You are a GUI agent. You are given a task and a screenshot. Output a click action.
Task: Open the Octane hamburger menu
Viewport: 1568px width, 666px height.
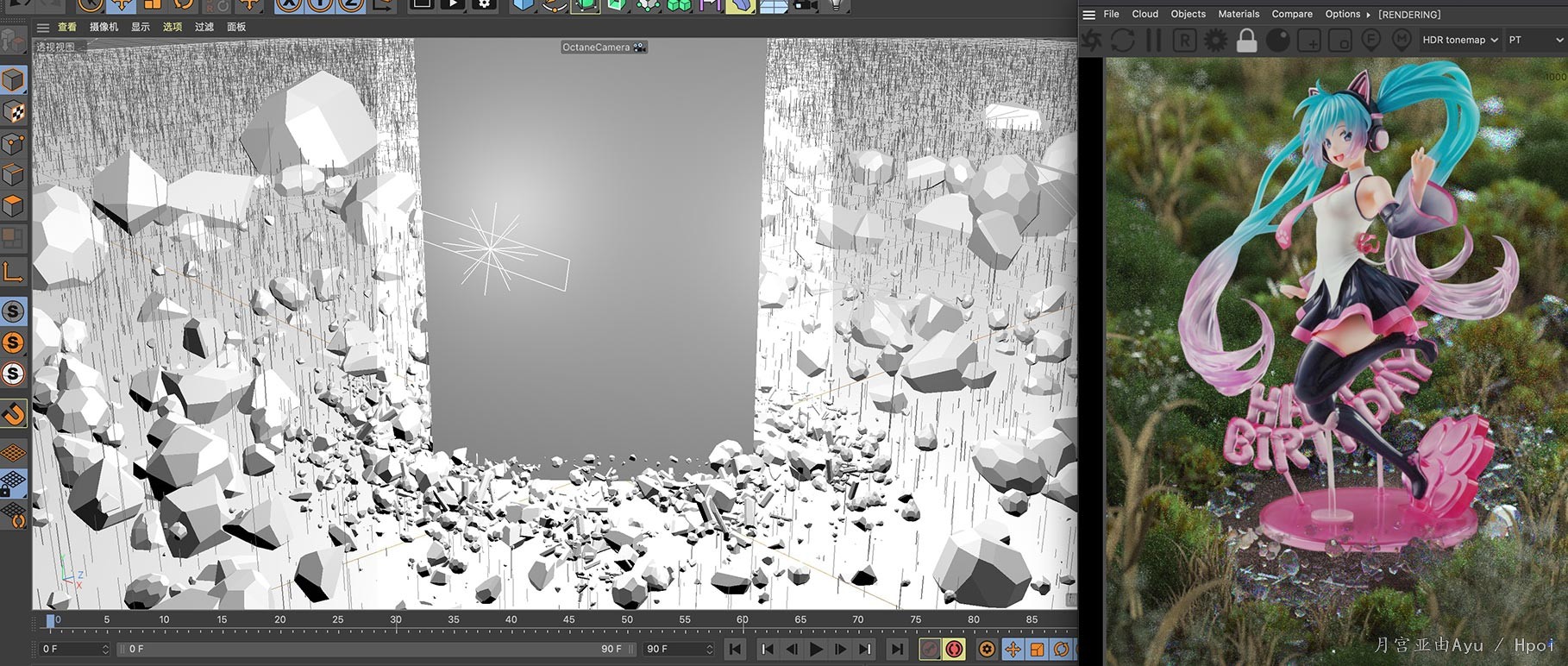1089,15
